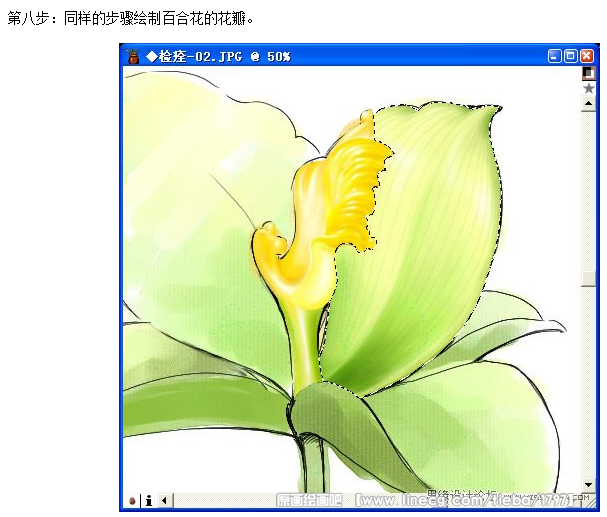Click the vertical scrollbar up arrow
The image size is (607, 517).
click(588, 103)
